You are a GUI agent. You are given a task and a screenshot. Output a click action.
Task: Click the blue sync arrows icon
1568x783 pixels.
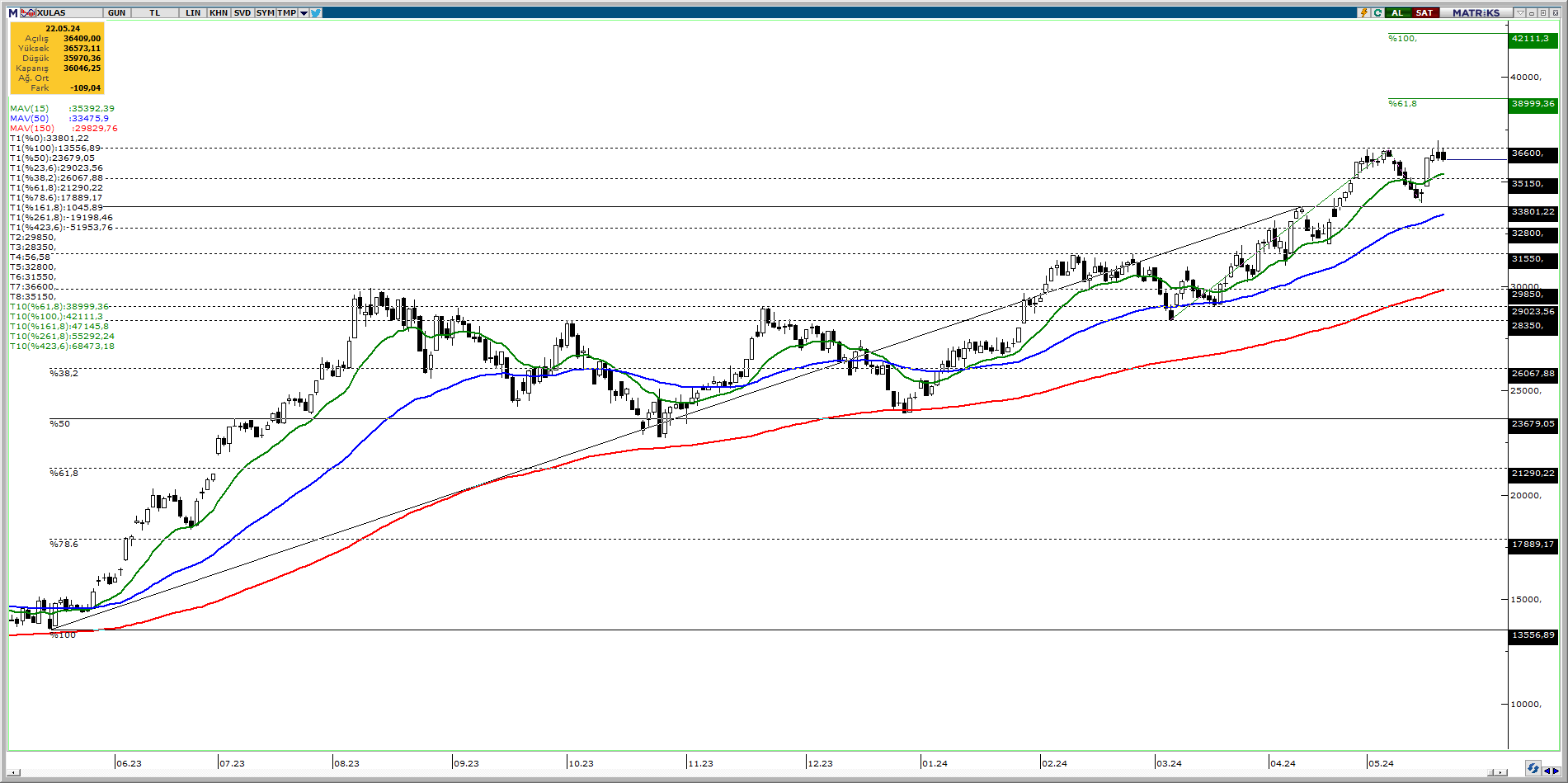pyautogui.click(x=1533, y=769)
